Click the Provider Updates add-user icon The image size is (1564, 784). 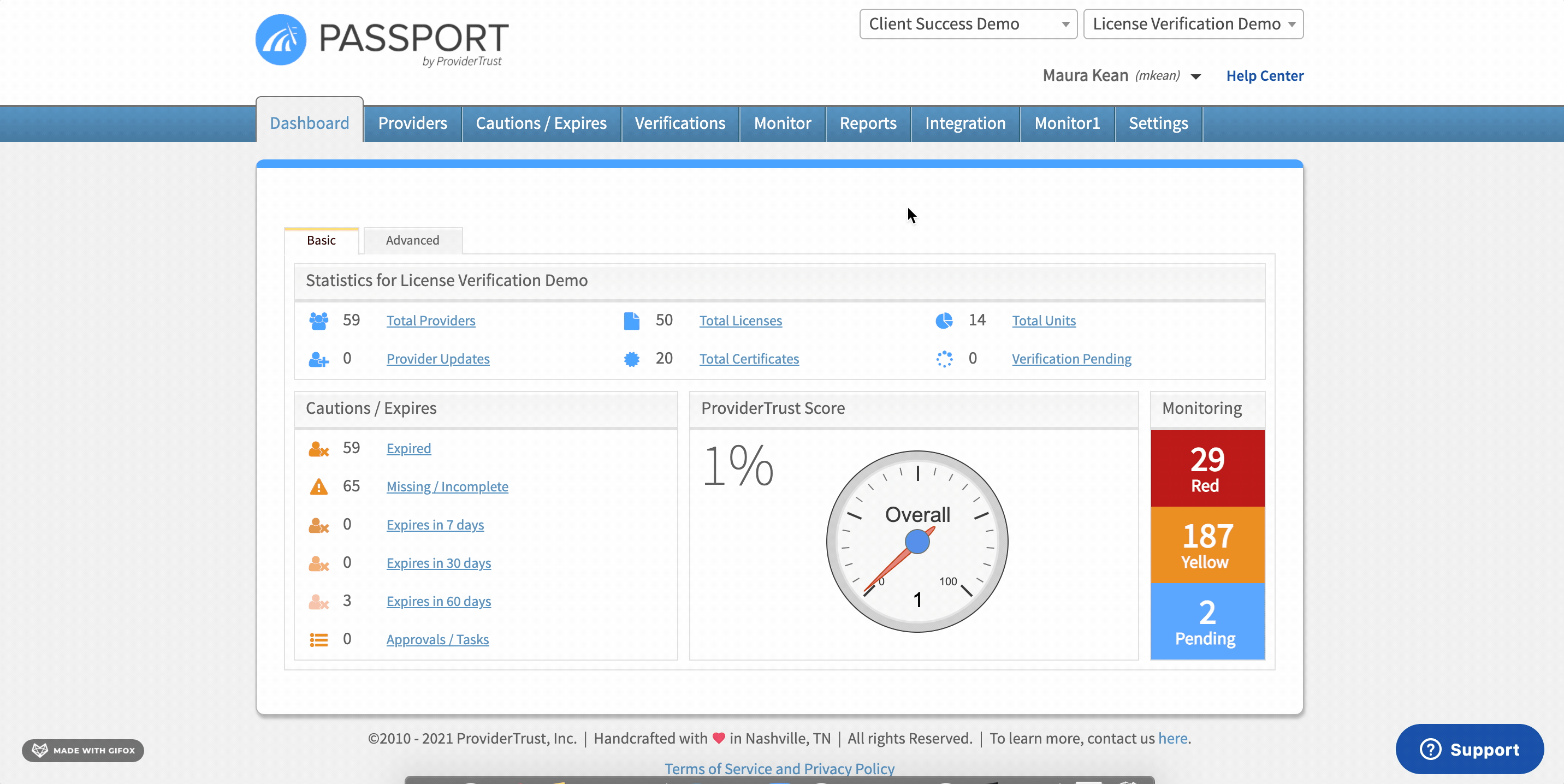(x=318, y=359)
